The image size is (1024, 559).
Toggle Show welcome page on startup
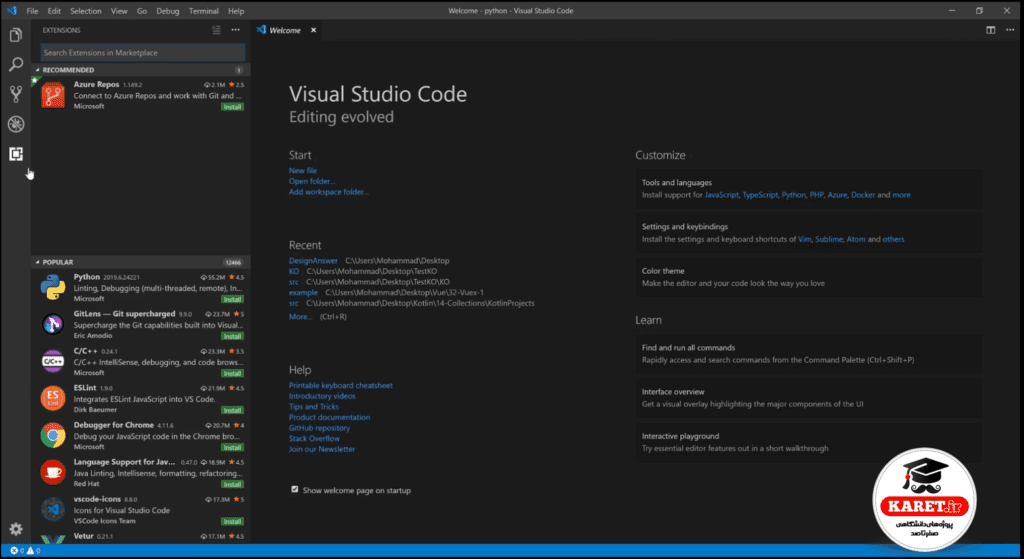point(295,489)
